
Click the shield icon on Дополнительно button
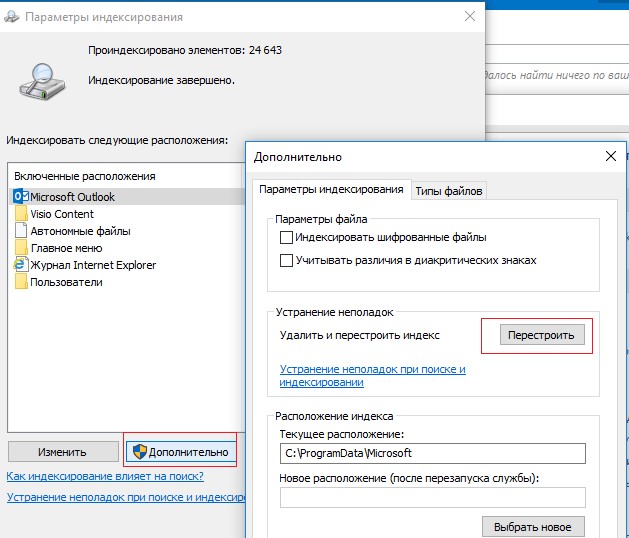pyautogui.click(x=140, y=452)
